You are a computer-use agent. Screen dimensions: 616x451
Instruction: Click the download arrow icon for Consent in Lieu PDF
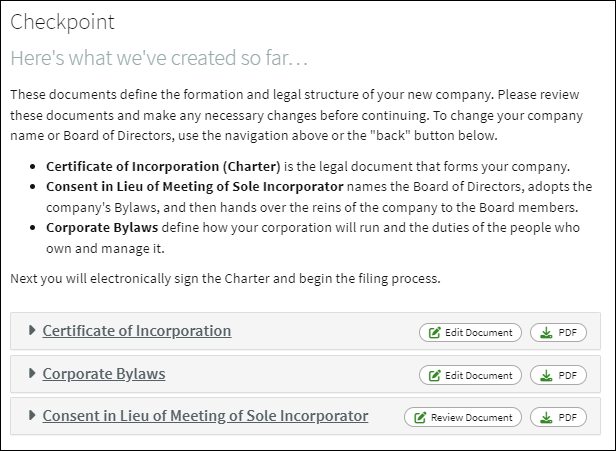(x=546, y=417)
